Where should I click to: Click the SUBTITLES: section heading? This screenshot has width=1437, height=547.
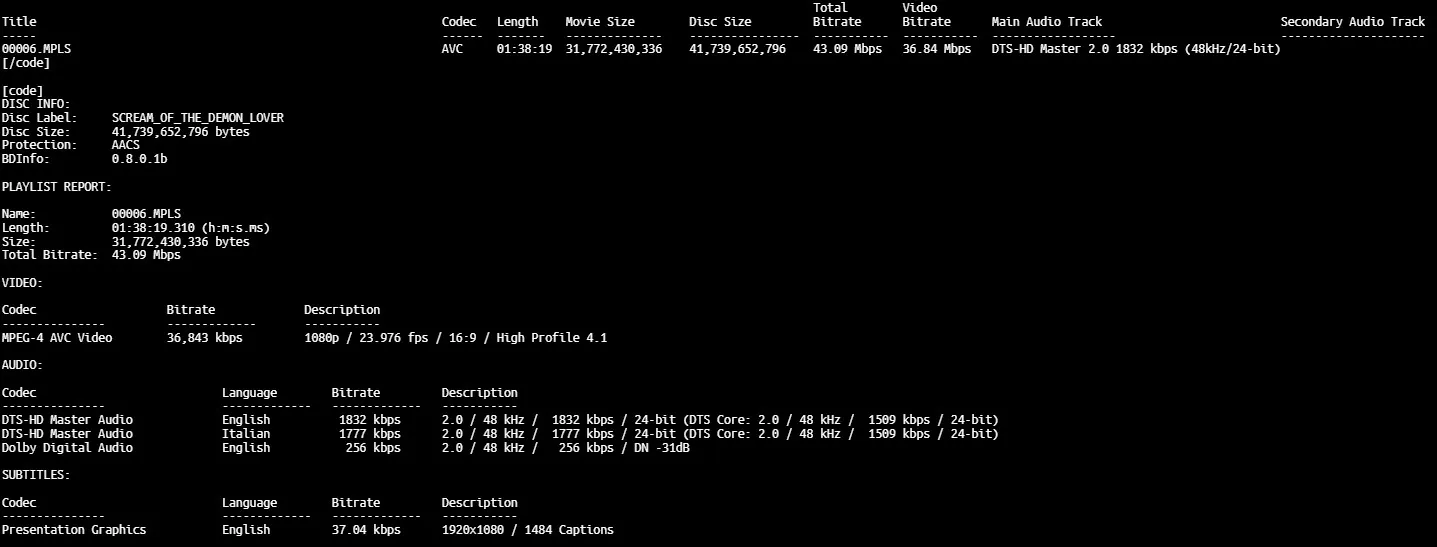coord(36,475)
